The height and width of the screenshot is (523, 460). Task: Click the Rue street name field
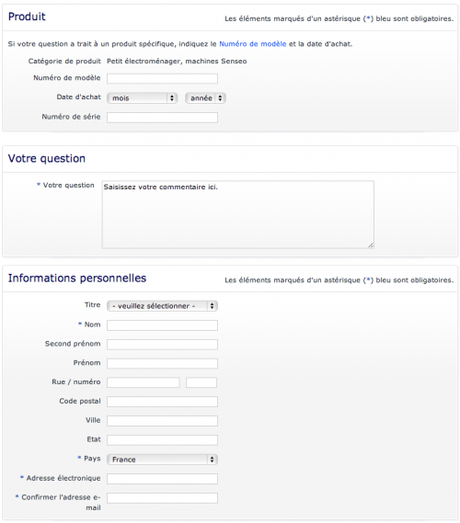pyautogui.click(x=143, y=382)
